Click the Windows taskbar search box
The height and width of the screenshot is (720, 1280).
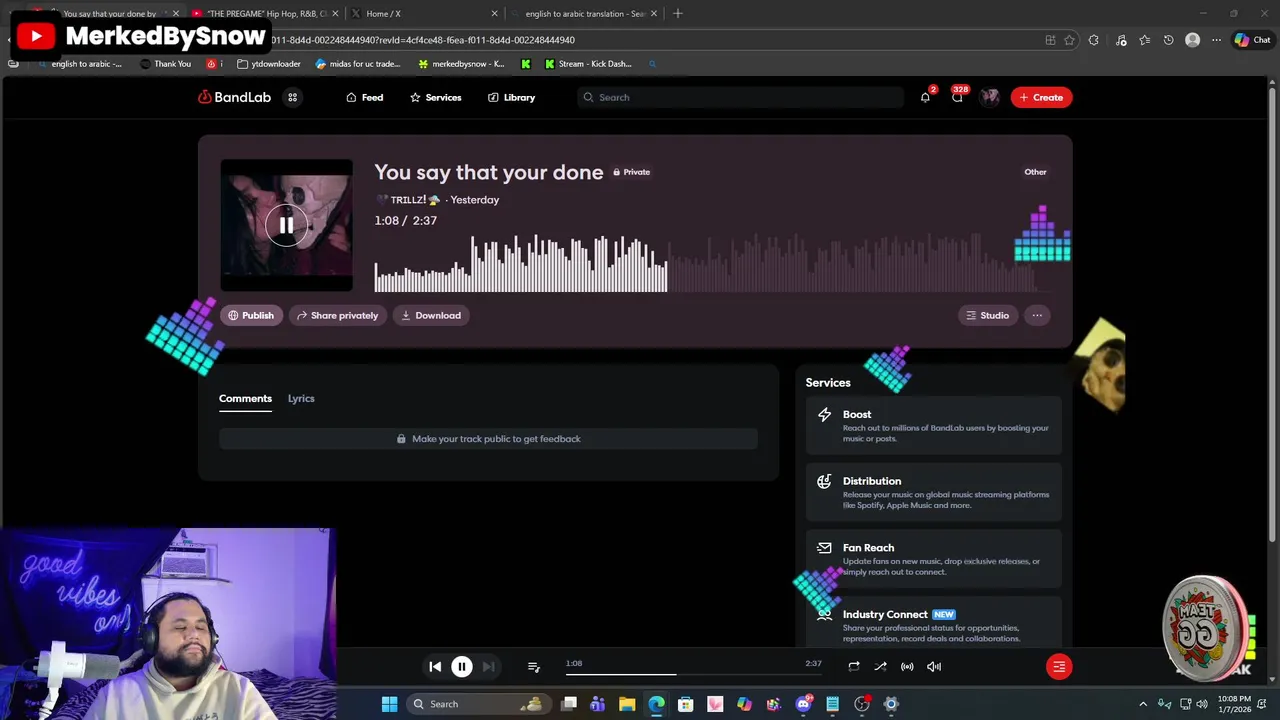tap(478, 704)
